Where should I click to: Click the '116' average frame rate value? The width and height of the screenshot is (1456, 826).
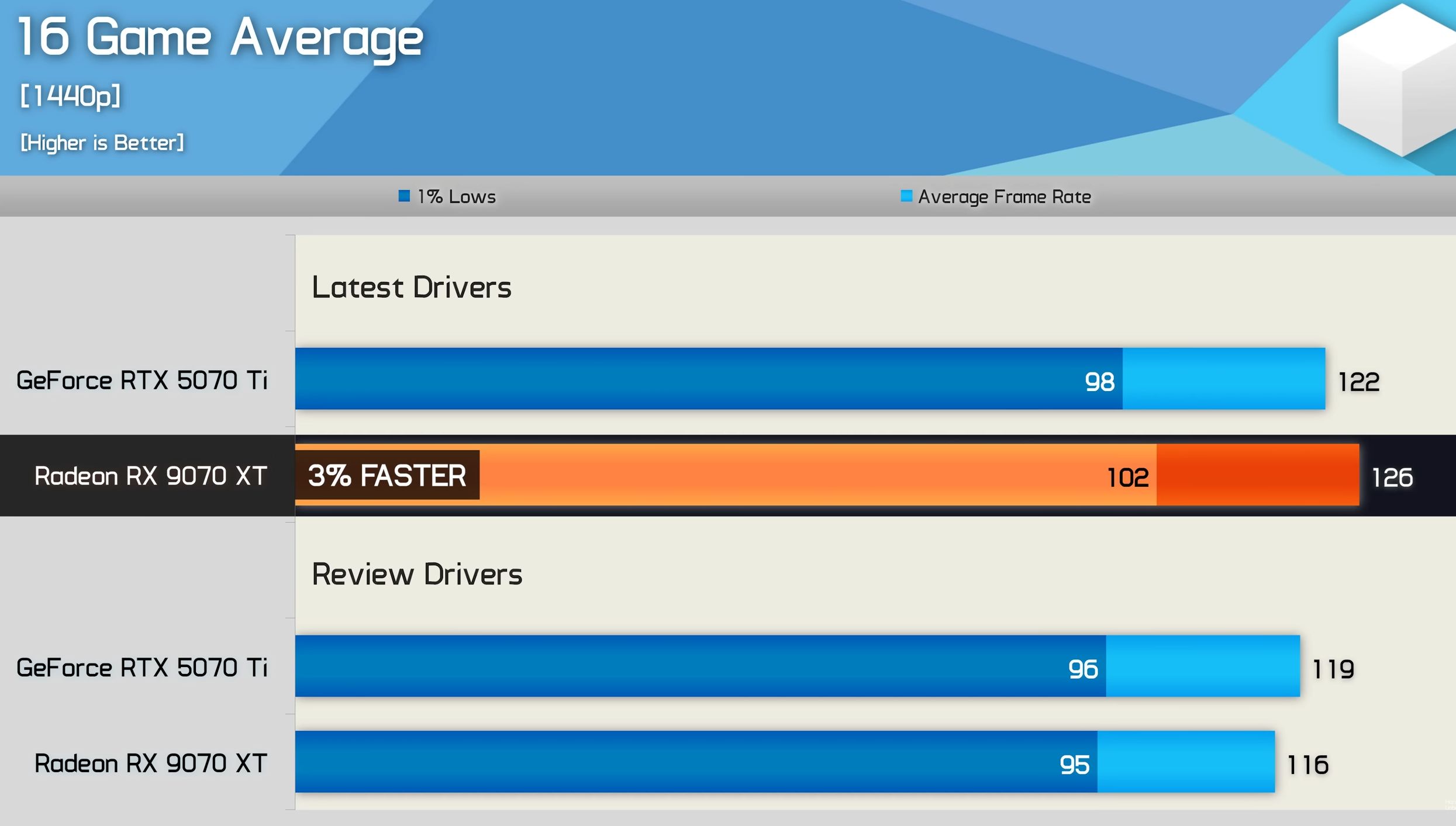tap(1308, 765)
